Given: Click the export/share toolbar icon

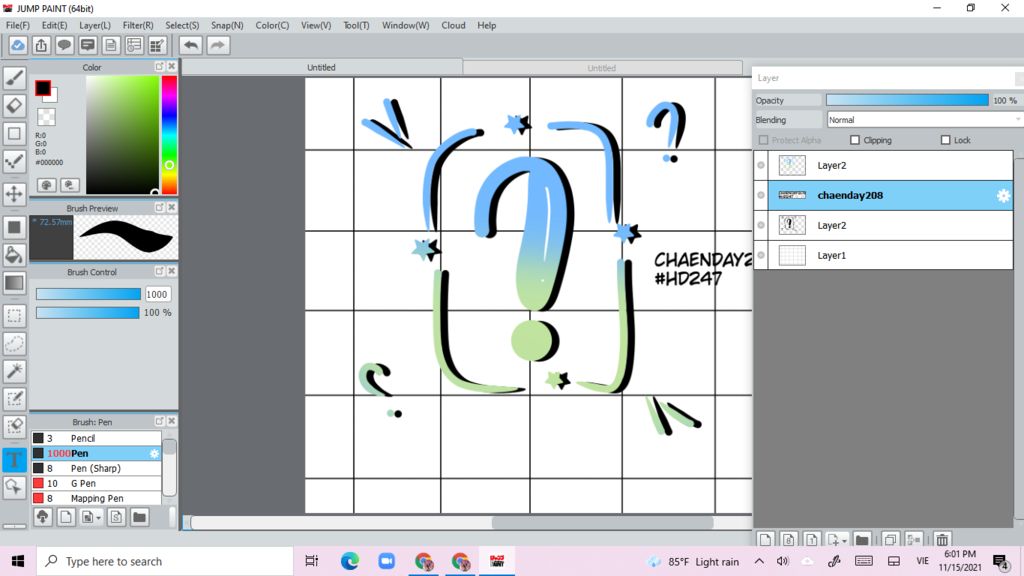Looking at the screenshot, I should 41,45.
